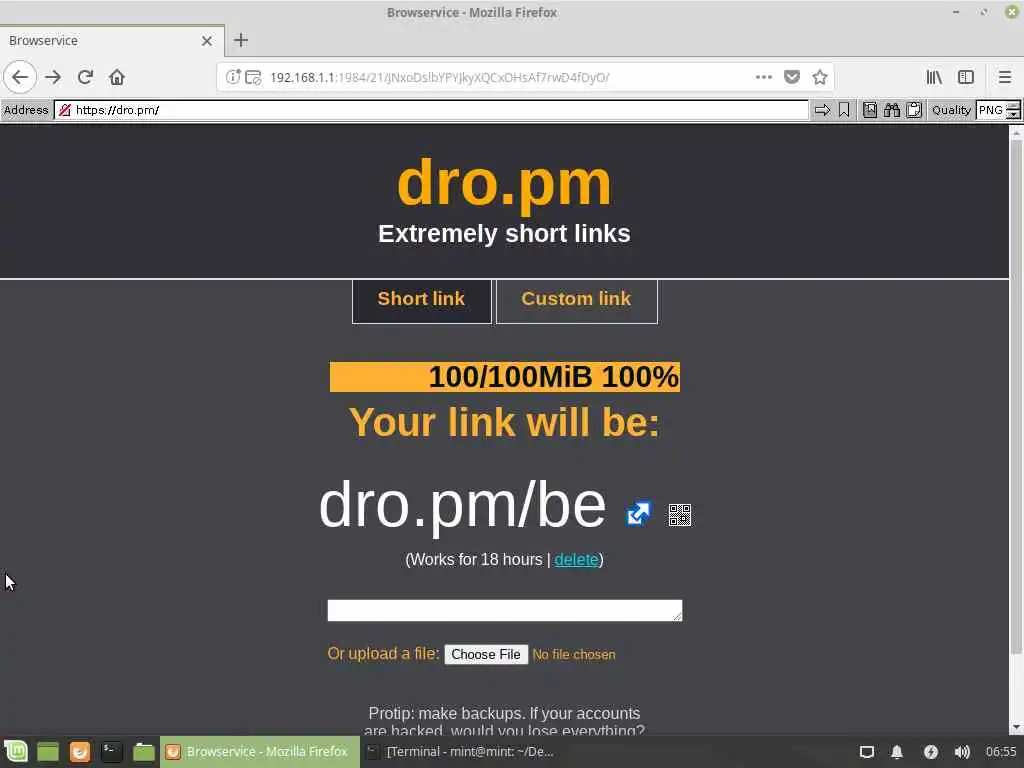
Task: Increase Quality with stepper up arrow
Action: 1013,105
